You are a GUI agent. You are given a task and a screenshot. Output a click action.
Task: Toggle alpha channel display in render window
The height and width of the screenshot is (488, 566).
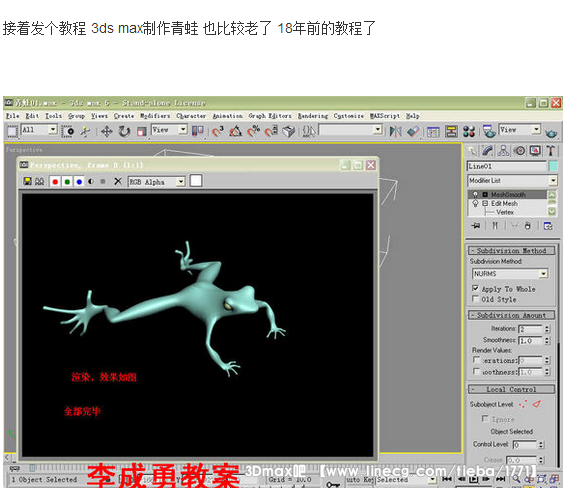point(91,182)
